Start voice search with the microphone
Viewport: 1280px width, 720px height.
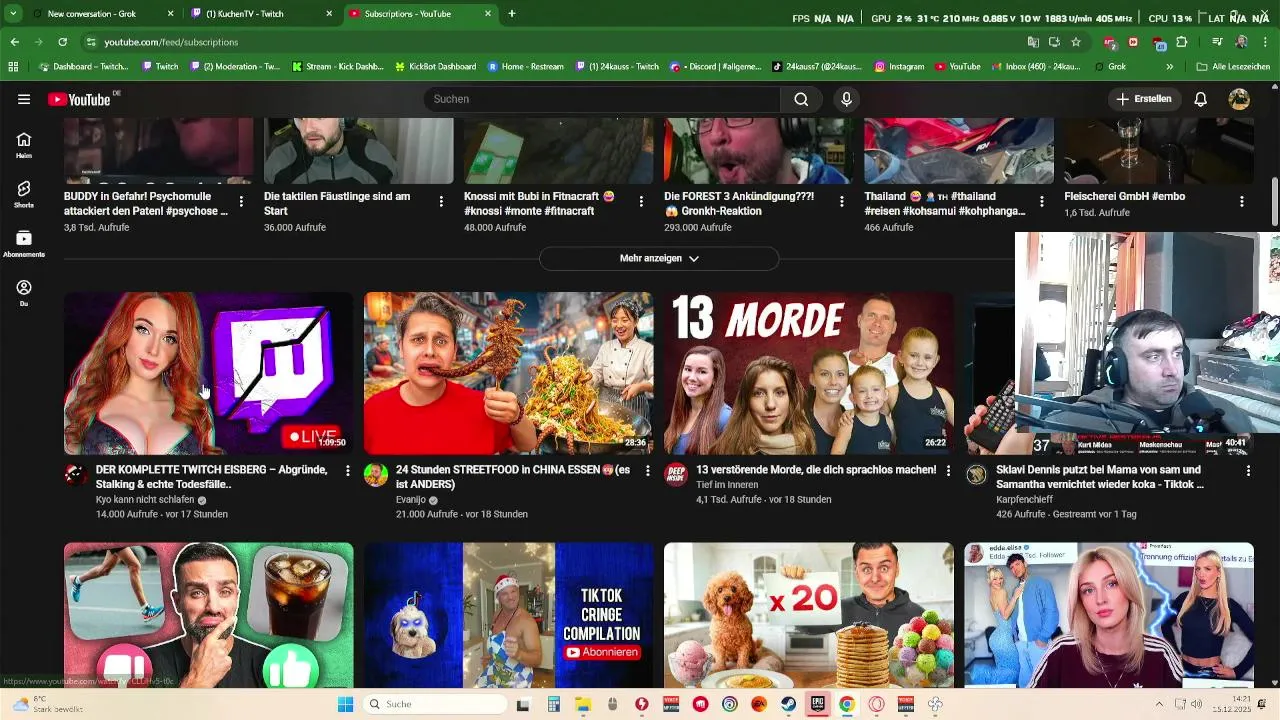pos(846,99)
